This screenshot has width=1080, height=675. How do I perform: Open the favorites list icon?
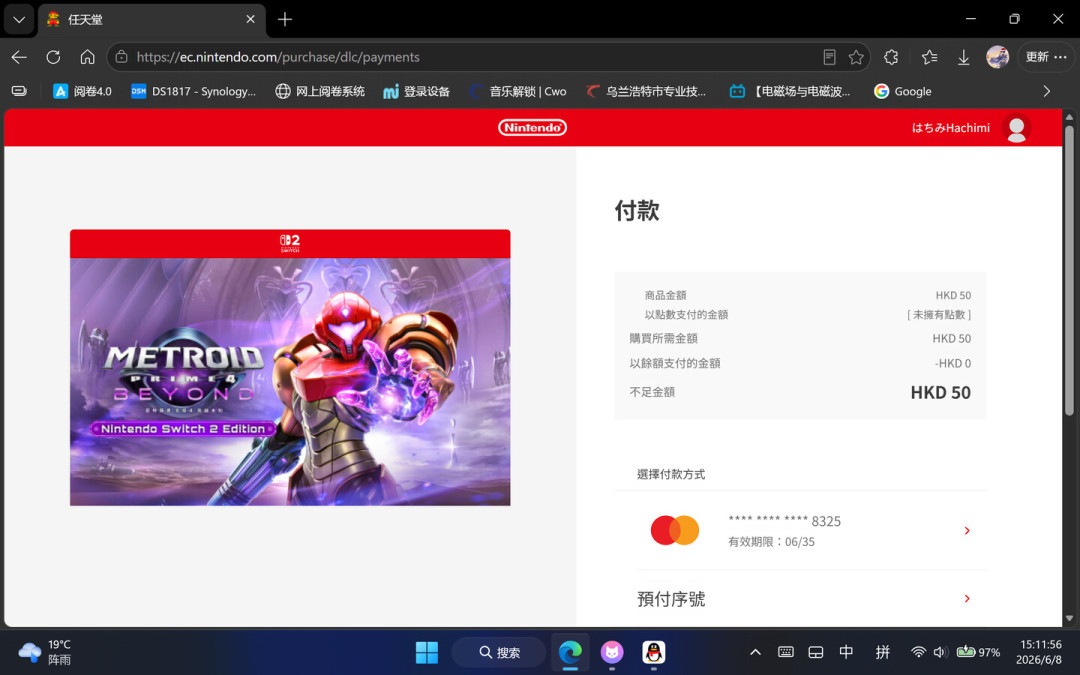click(929, 57)
